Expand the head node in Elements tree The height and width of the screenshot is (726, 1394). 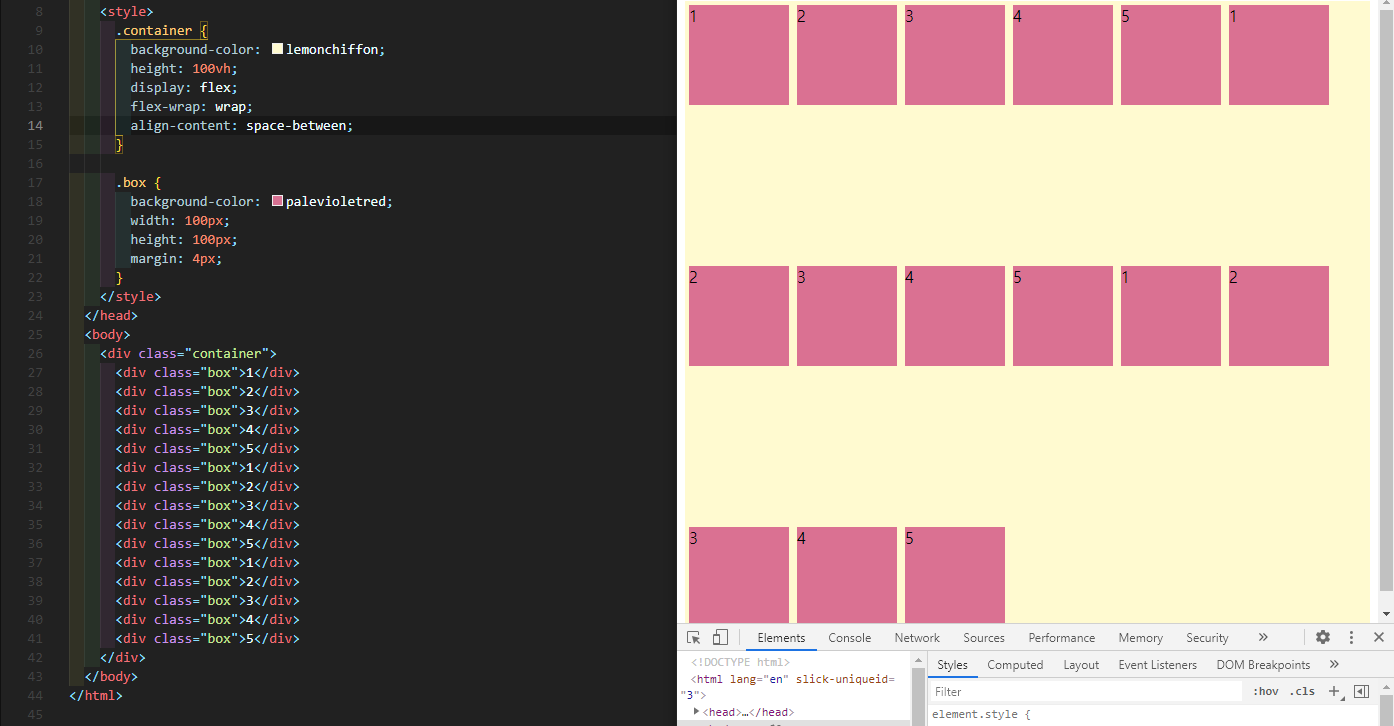tap(697, 711)
